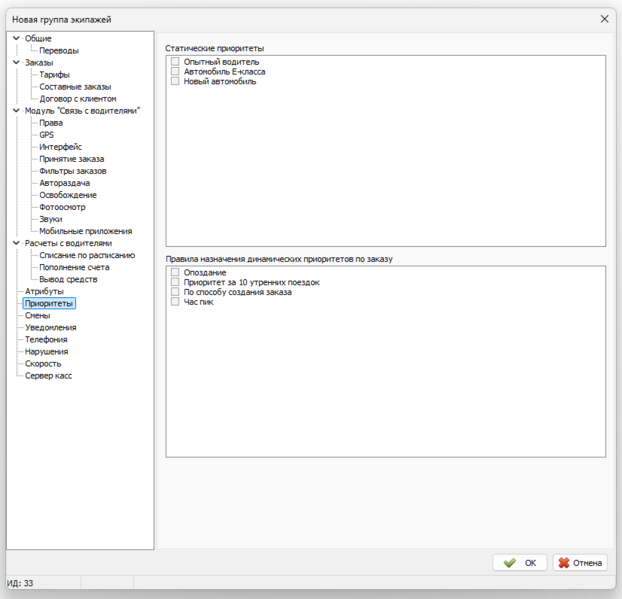622x599 pixels.
Task: Close the Новая группа экипажей dialog
Action: point(604,19)
